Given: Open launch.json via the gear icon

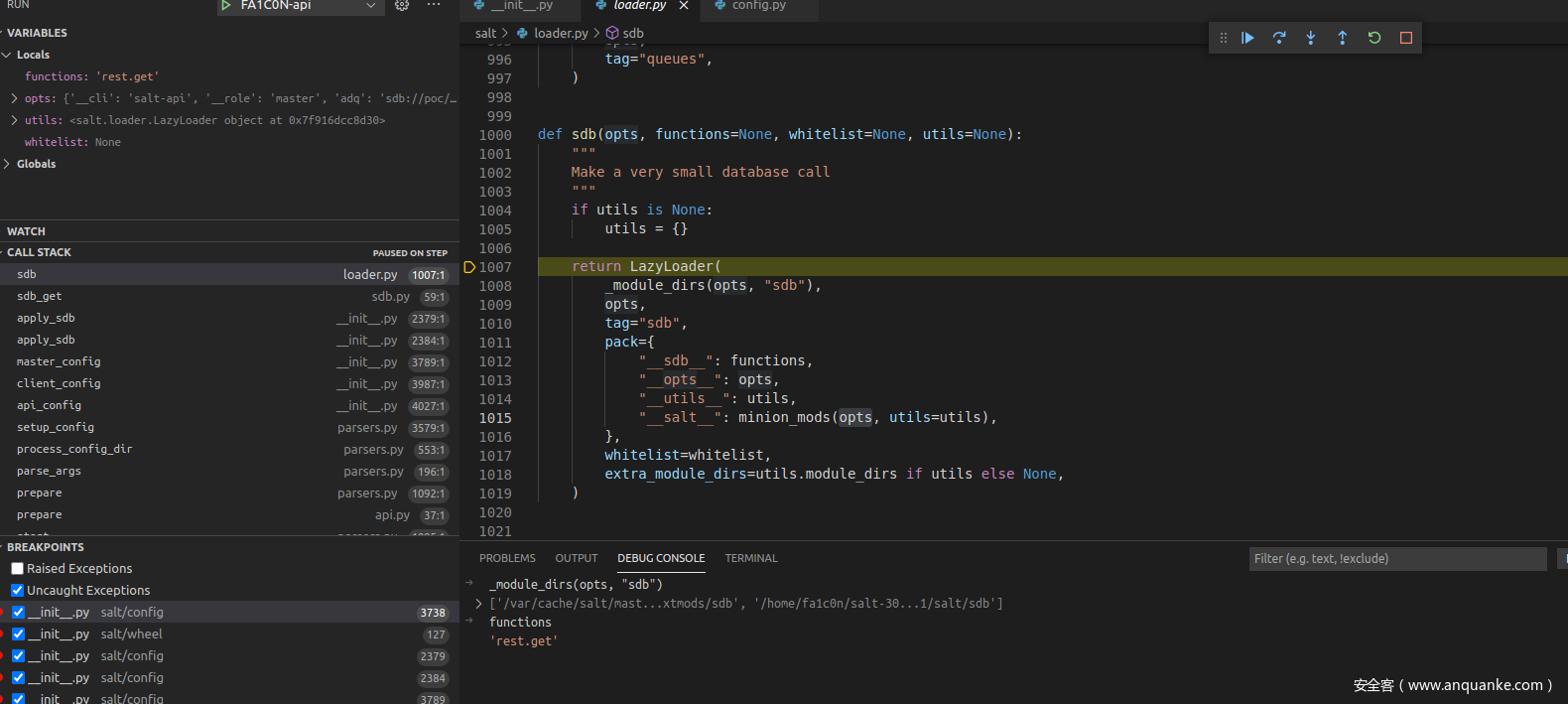Looking at the screenshot, I should 402,6.
